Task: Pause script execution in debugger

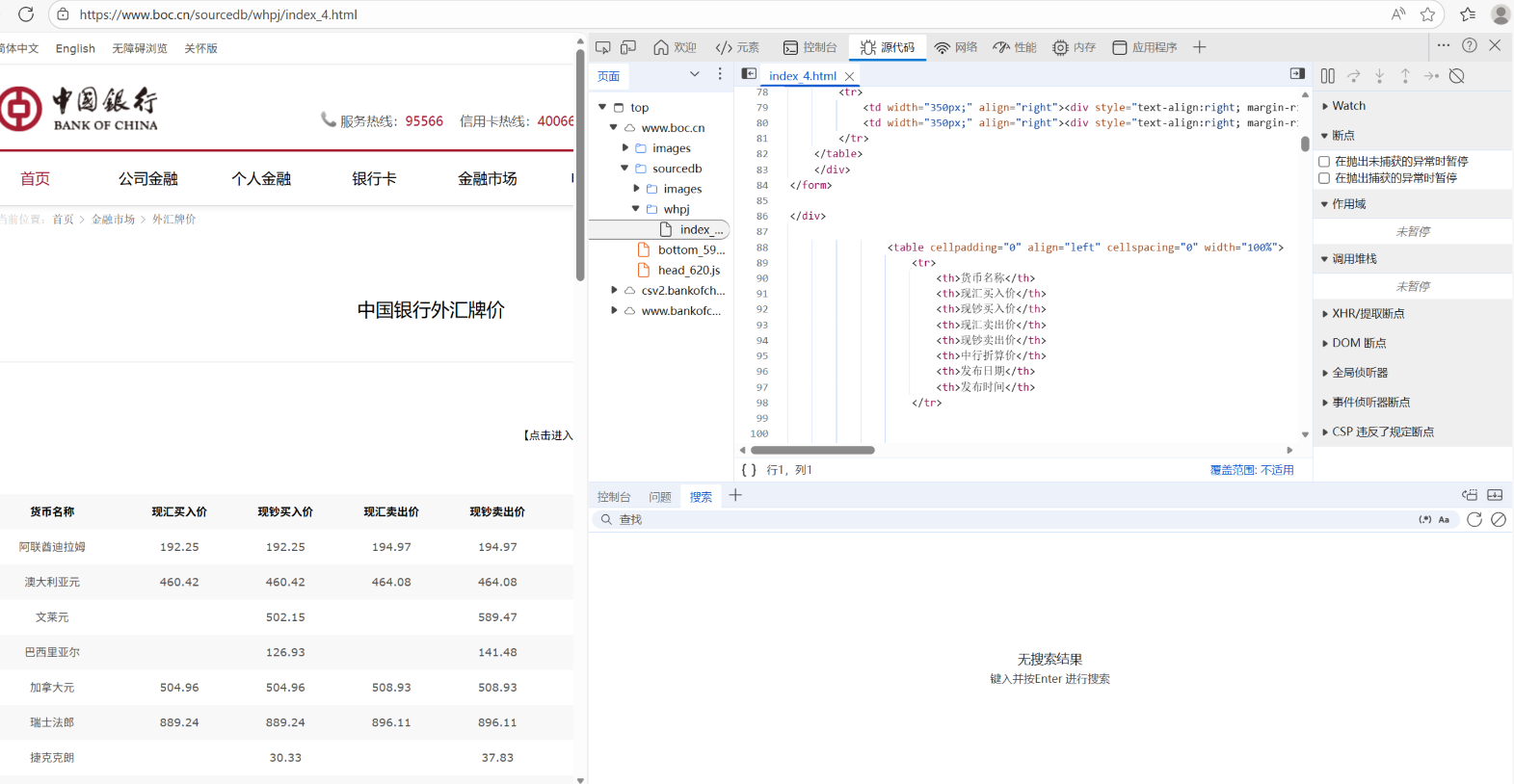Action: pos(1328,76)
